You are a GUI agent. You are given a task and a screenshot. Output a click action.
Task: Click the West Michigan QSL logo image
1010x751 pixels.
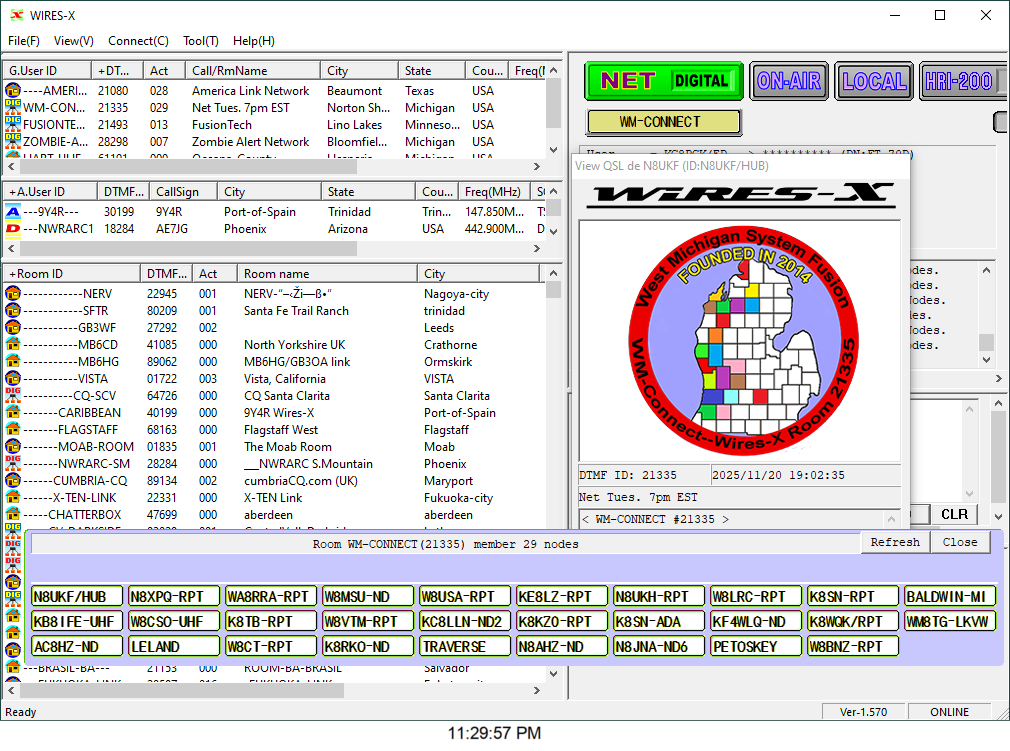click(739, 342)
